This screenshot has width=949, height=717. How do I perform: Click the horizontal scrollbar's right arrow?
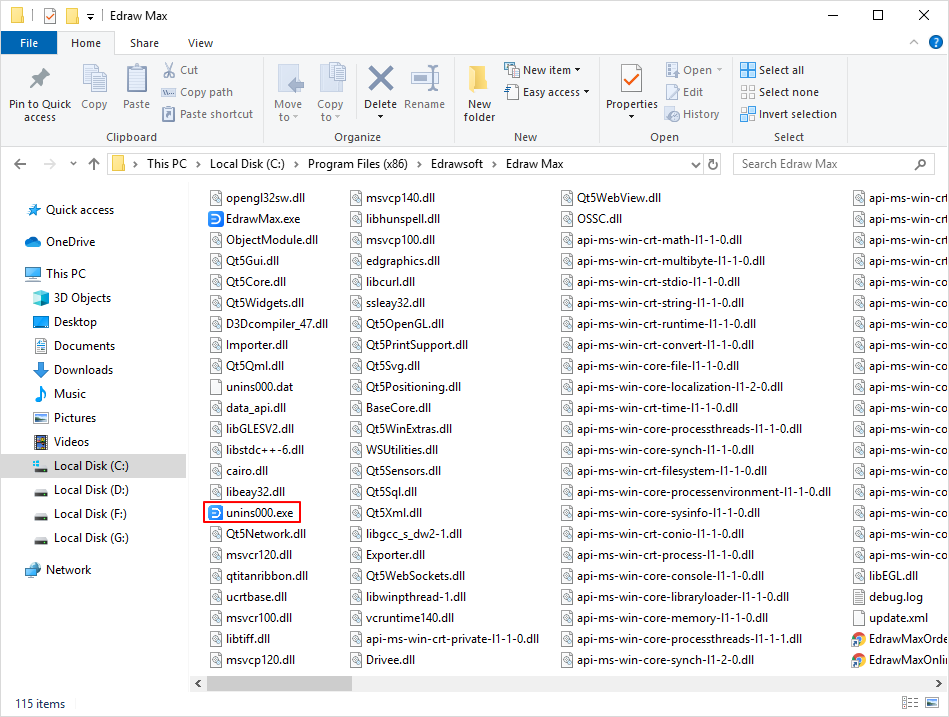coord(938,683)
